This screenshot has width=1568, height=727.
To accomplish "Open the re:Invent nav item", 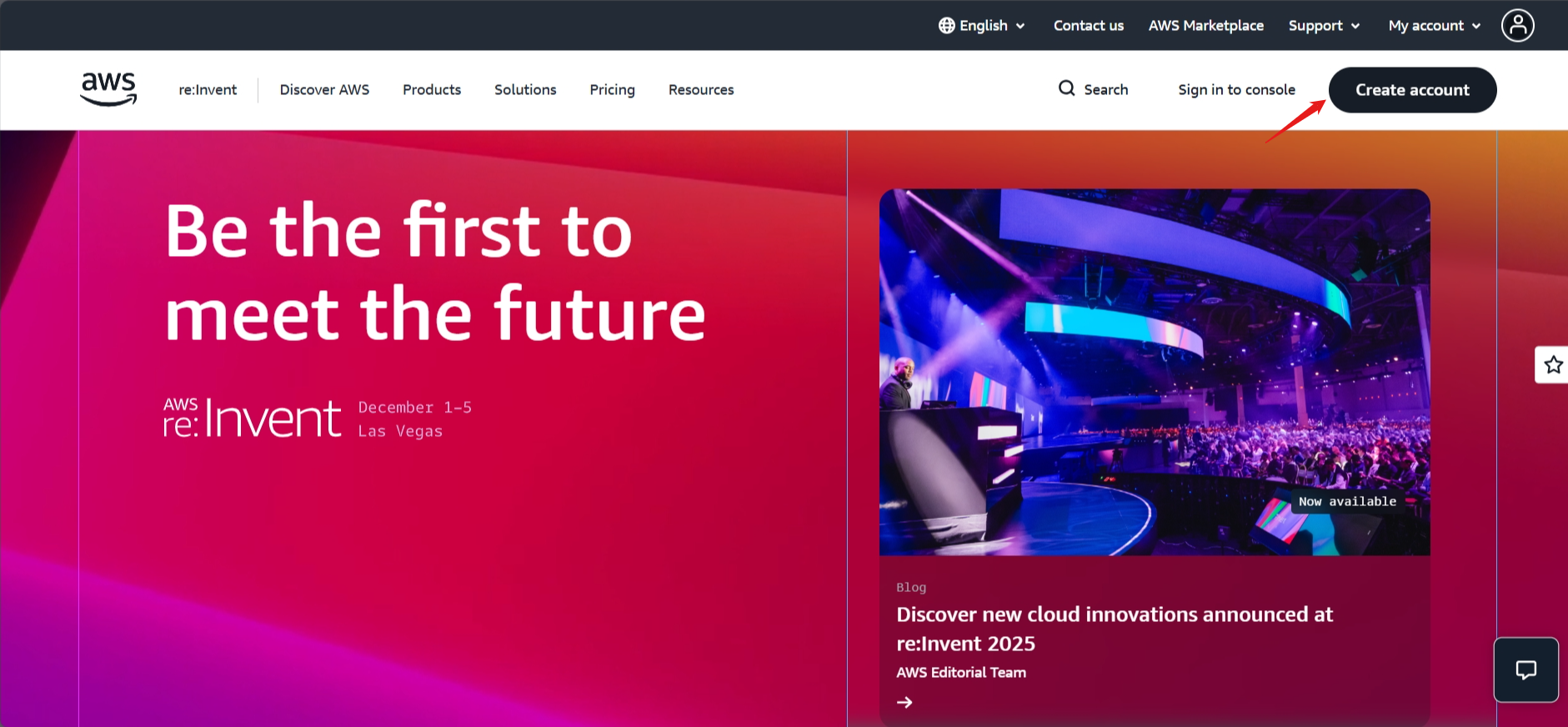I will coord(208,90).
